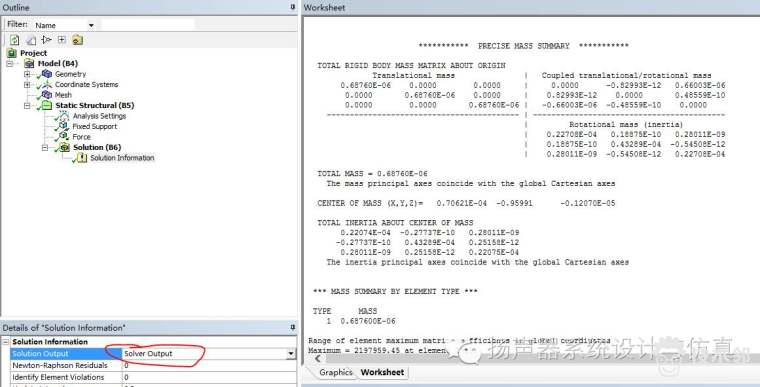Switch to the Worksheet tab
This screenshot has height=387, width=760.
point(382,372)
